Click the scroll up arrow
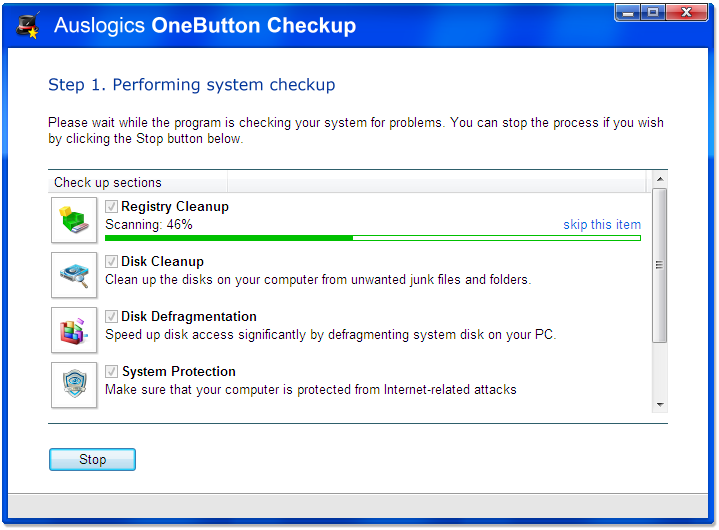This screenshot has height=530, width=719. [660, 179]
